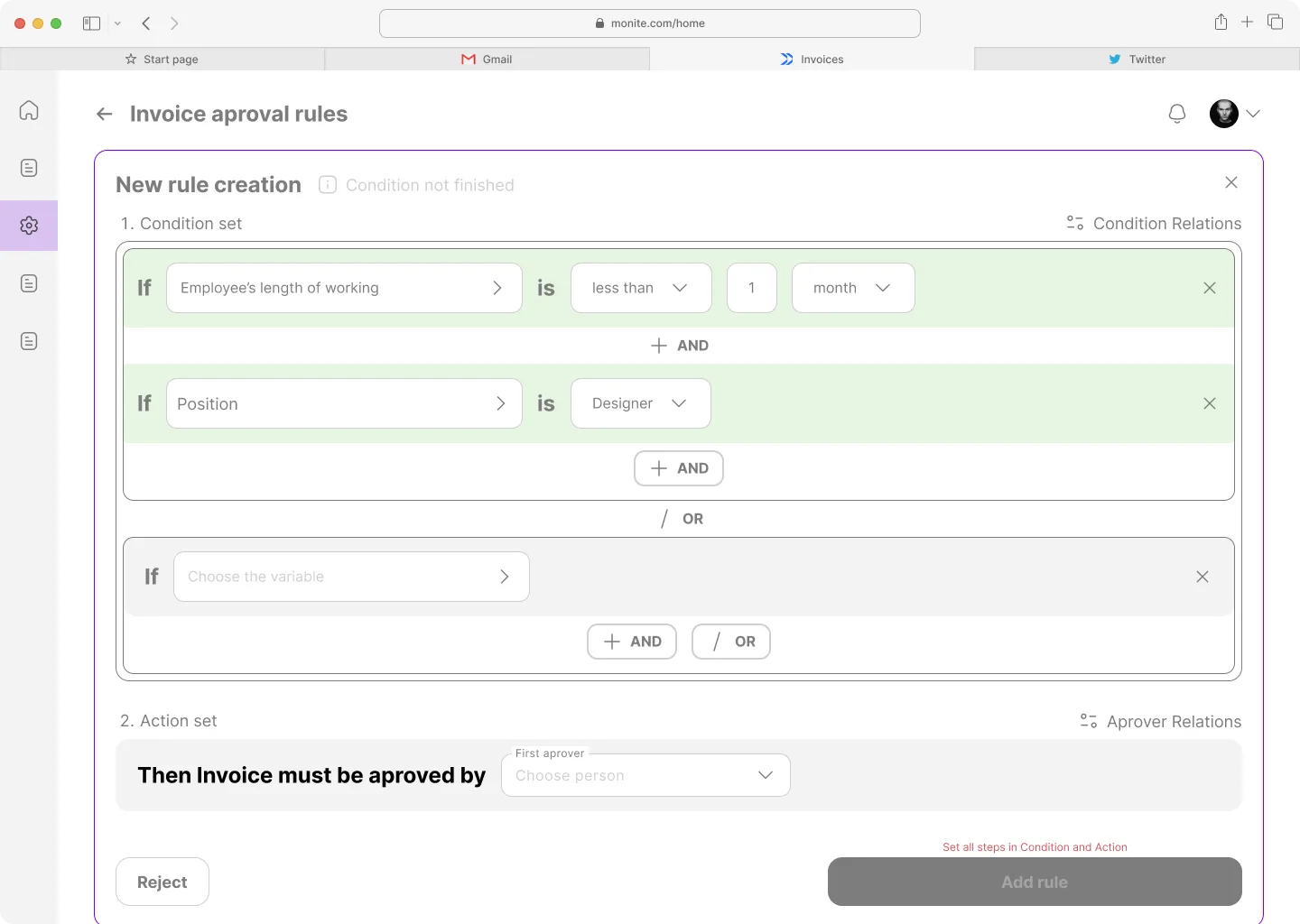This screenshot has width=1300, height=924.
Task: Open the month unit dropdown
Action: tap(853, 288)
